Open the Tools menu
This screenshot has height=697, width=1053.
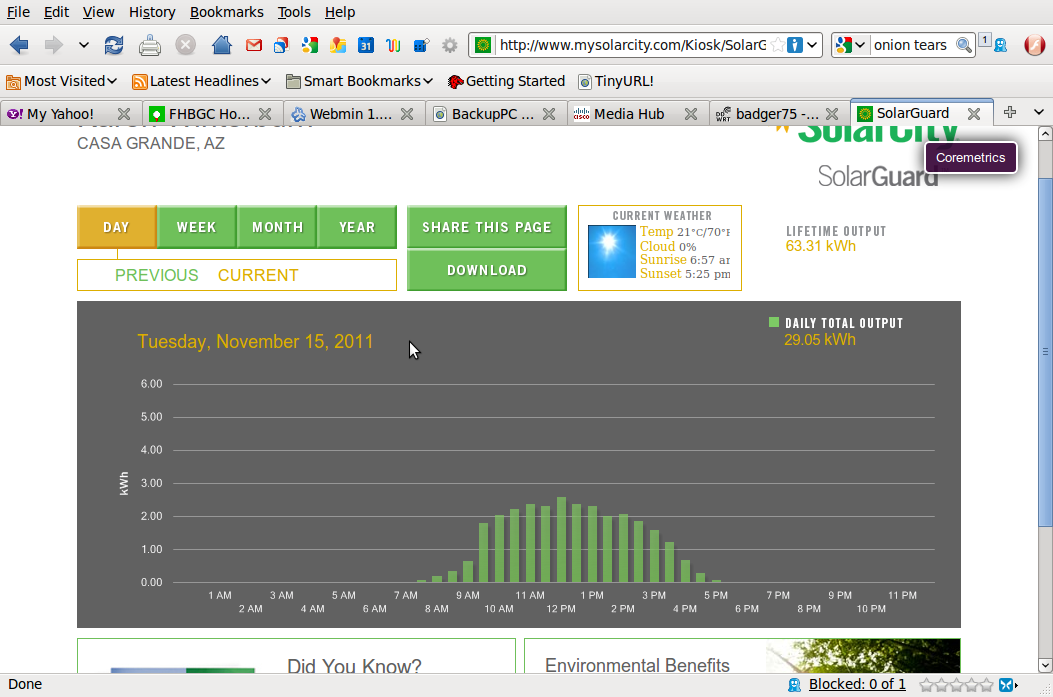(x=294, y=12)
